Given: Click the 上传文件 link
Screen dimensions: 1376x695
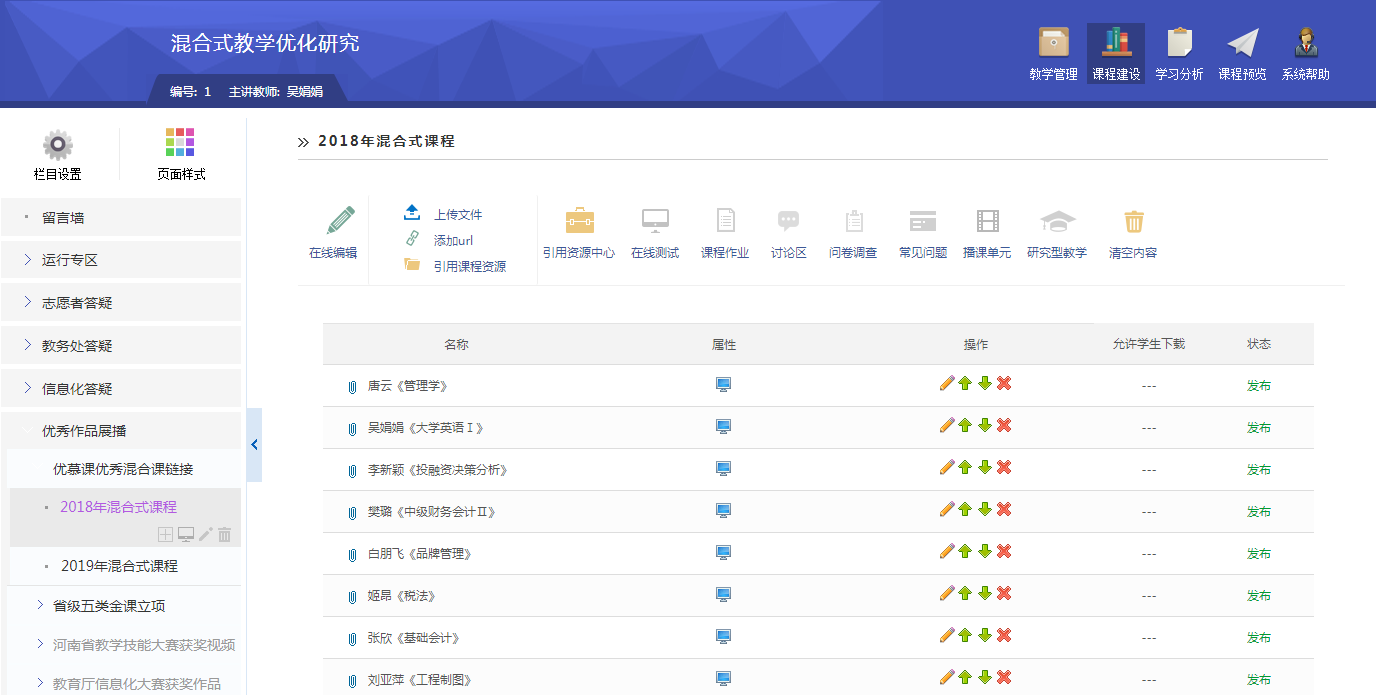Looking at the screenshot, I should (457, 215).
